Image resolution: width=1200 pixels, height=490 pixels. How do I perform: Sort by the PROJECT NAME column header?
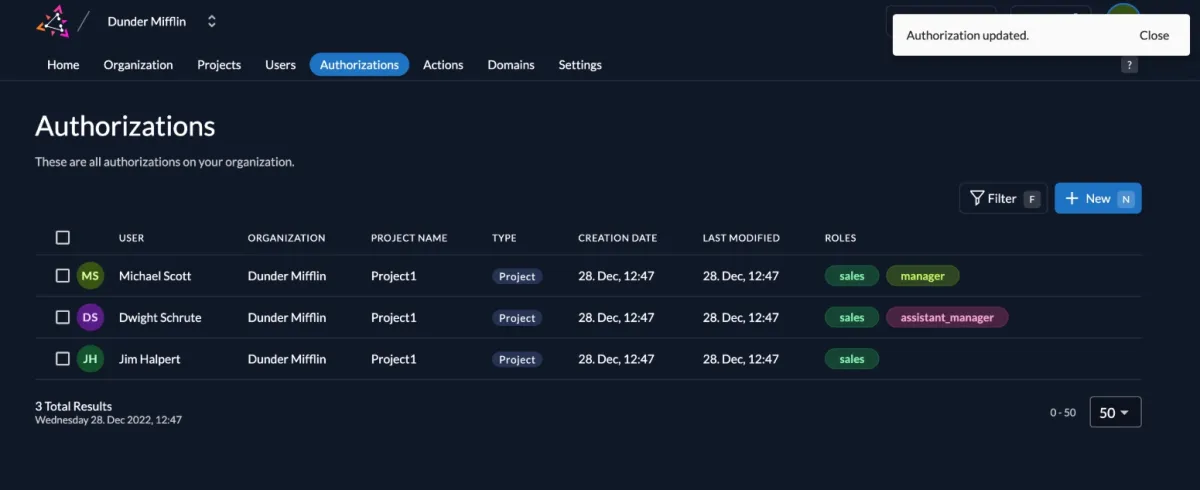(x=409, y=238)
